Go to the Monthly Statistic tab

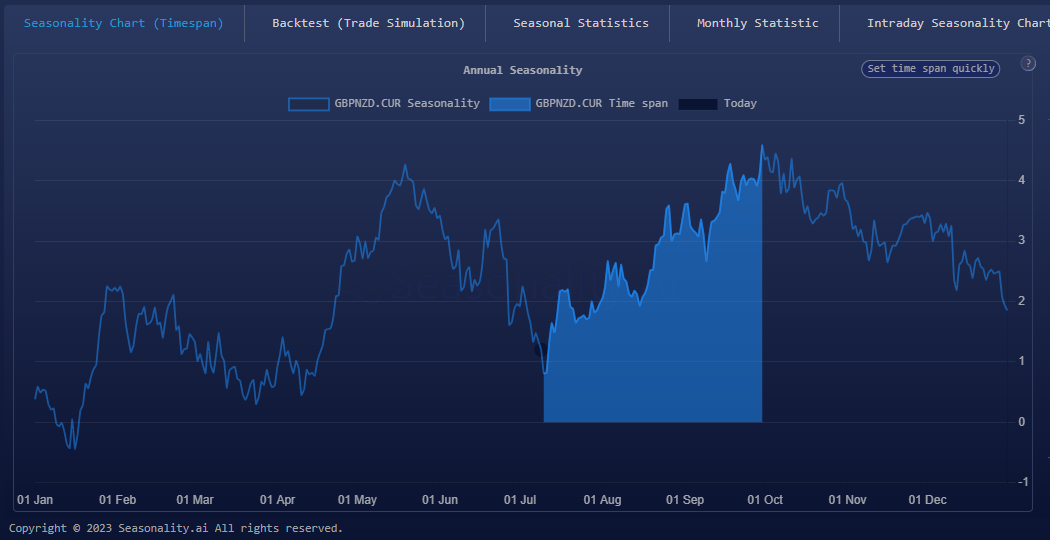tap(757, 23)
